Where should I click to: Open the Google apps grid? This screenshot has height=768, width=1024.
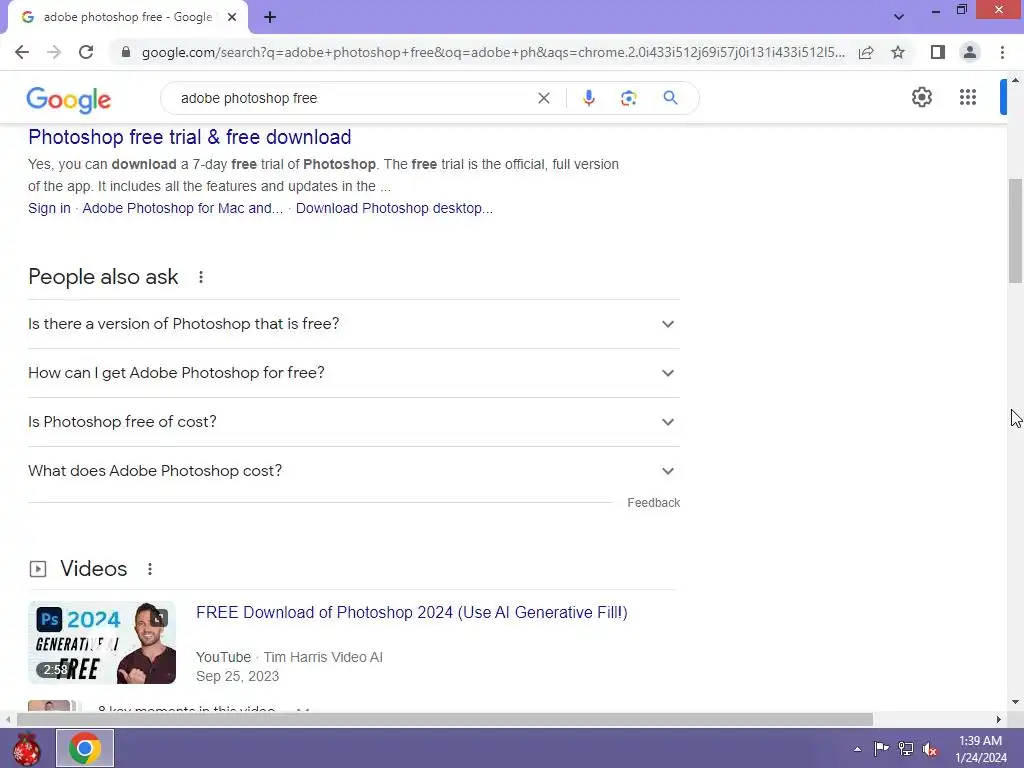coord(968,97)
